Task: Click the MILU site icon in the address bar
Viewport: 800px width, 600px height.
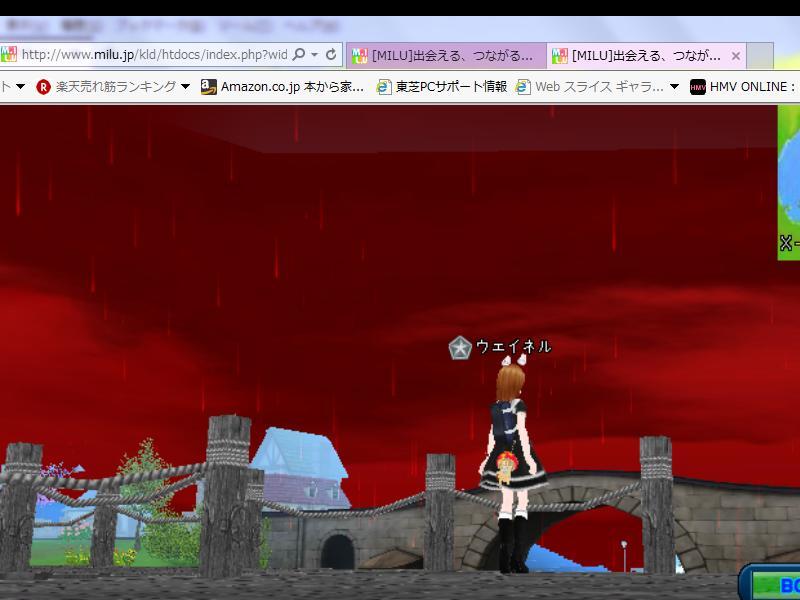Action: tap(9, 55)
